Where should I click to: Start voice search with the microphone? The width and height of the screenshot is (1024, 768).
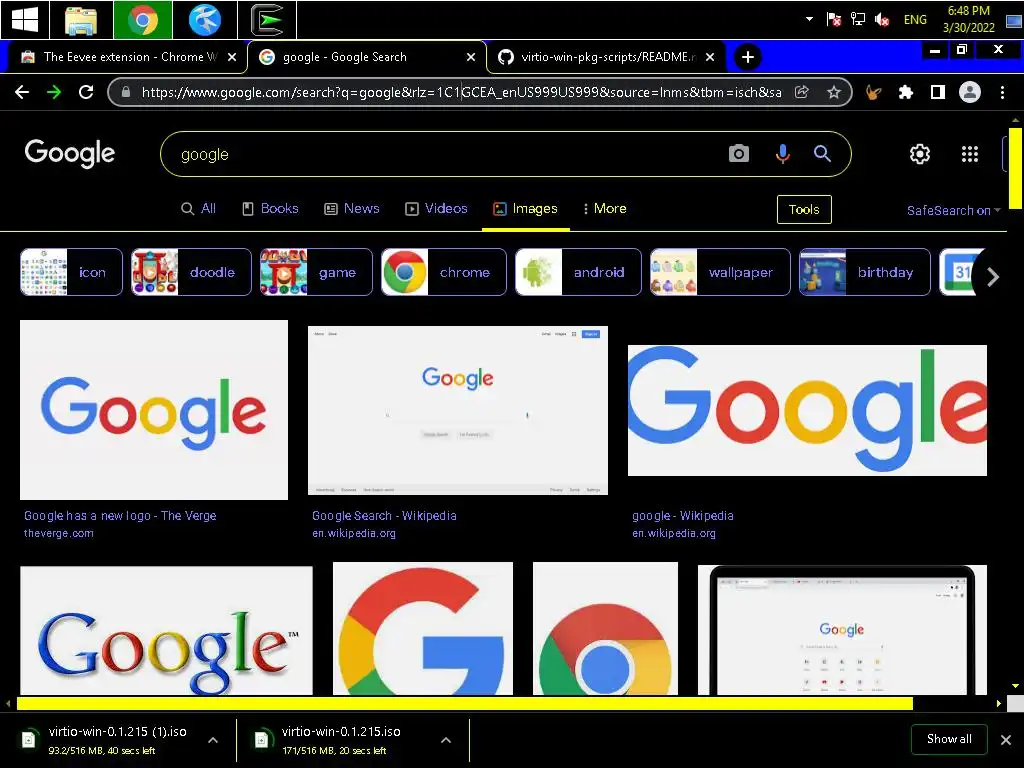pos(782,153)
